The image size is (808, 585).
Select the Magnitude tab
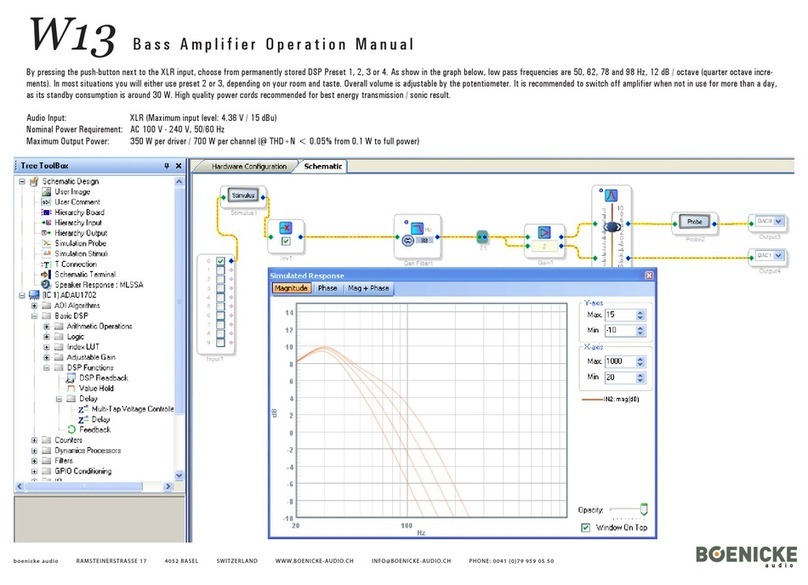291,288
